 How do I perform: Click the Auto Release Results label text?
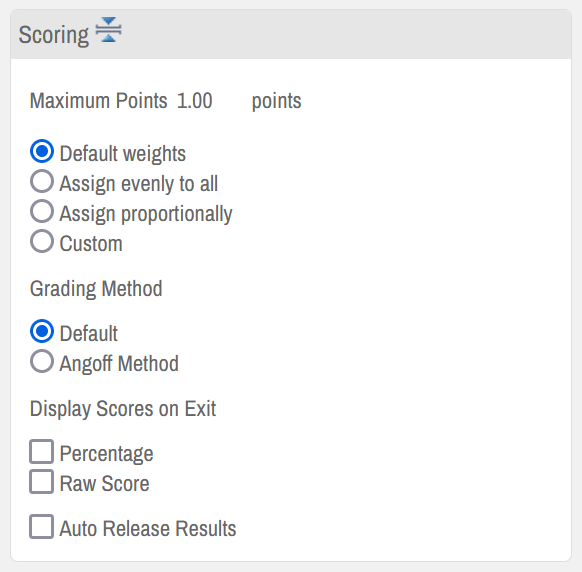[148, 529]
